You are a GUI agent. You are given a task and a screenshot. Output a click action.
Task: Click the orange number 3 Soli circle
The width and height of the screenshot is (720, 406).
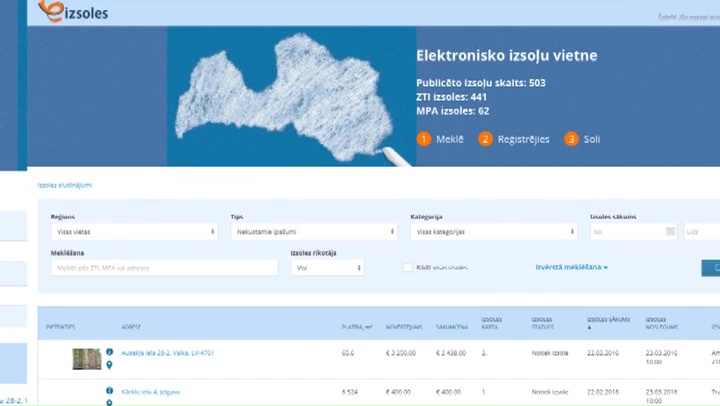coord(571,139)
